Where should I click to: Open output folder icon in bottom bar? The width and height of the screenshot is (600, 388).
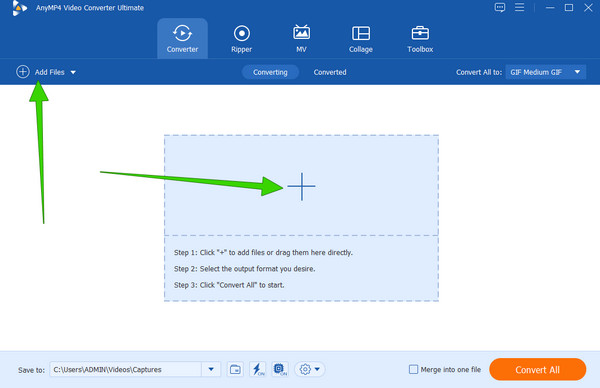(235, 369)
